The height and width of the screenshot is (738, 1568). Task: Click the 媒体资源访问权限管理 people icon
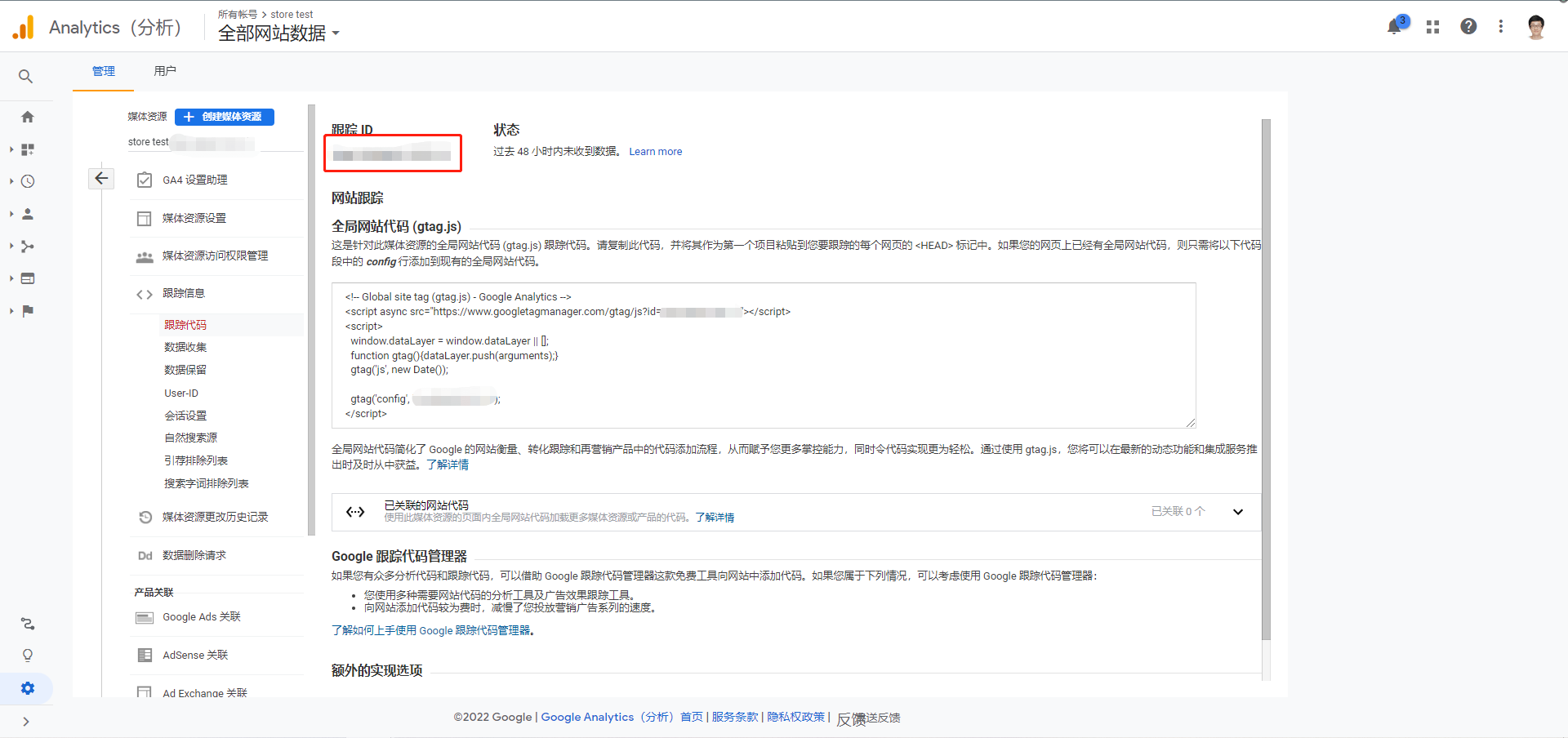pyautogui.click(x=145, y=256)
